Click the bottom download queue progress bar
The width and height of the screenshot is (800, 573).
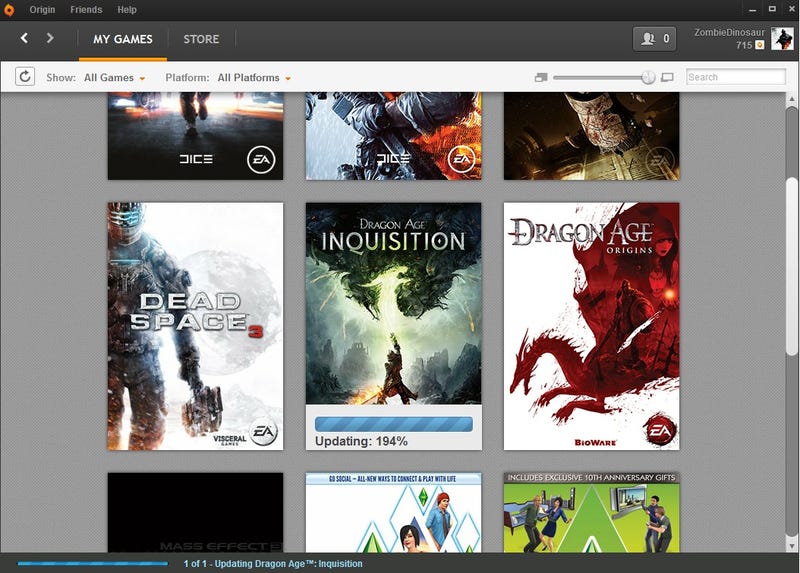tap(93, 564)
